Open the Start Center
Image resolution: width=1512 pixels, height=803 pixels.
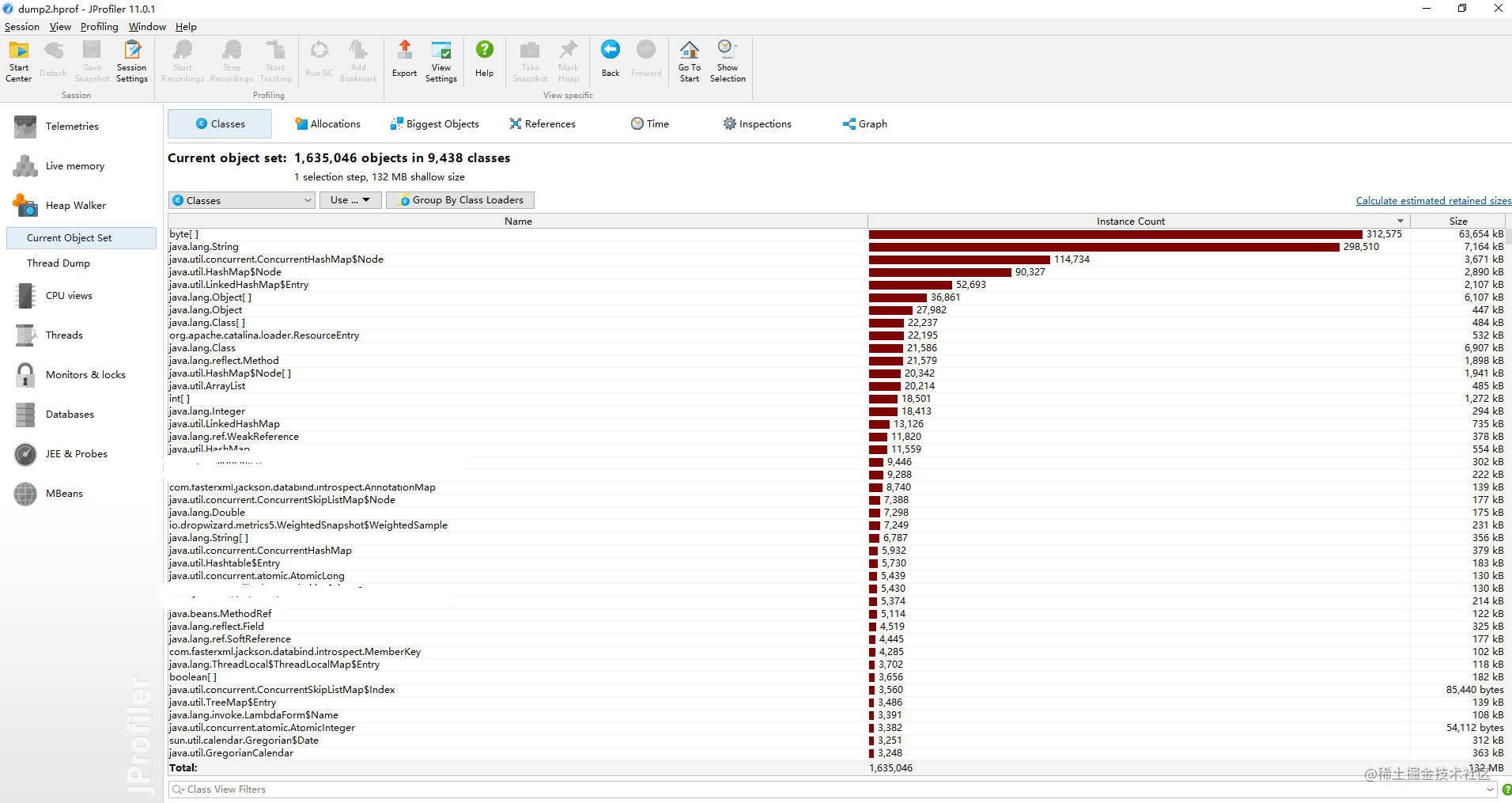click(19, 61)
